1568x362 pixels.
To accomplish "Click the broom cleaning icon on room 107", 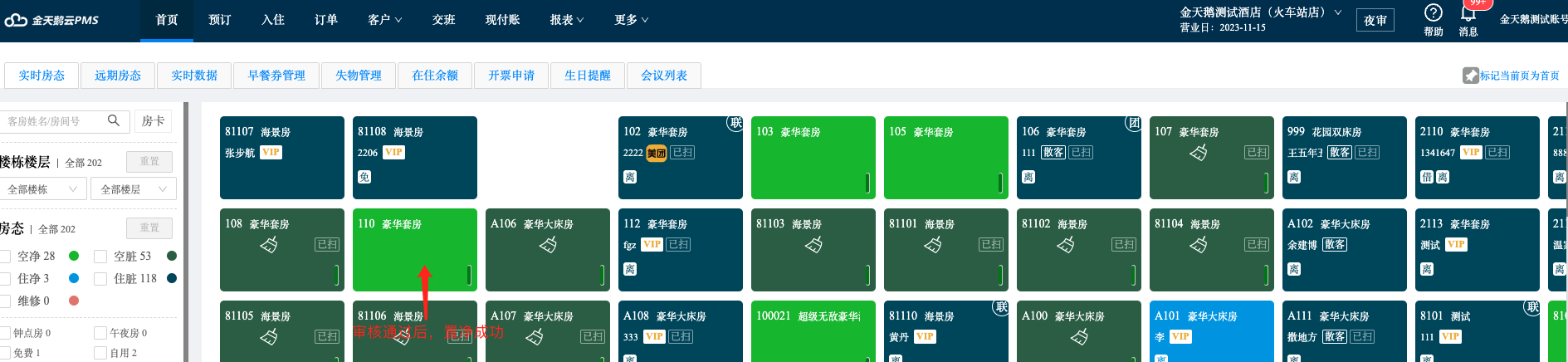I will click(1199, 152).
